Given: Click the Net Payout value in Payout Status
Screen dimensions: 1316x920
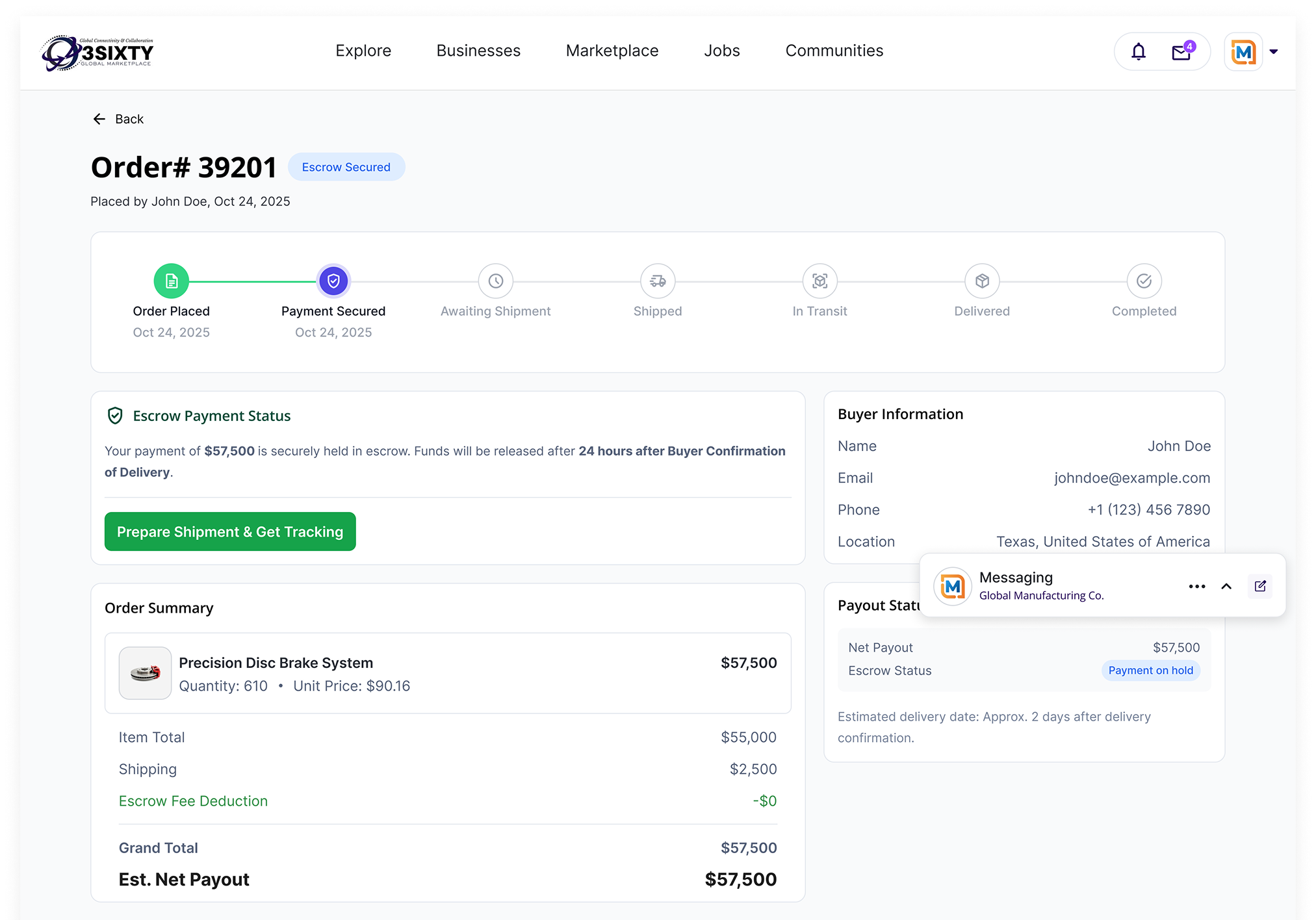Looking at the screenshot, I should coord(1176,648).
